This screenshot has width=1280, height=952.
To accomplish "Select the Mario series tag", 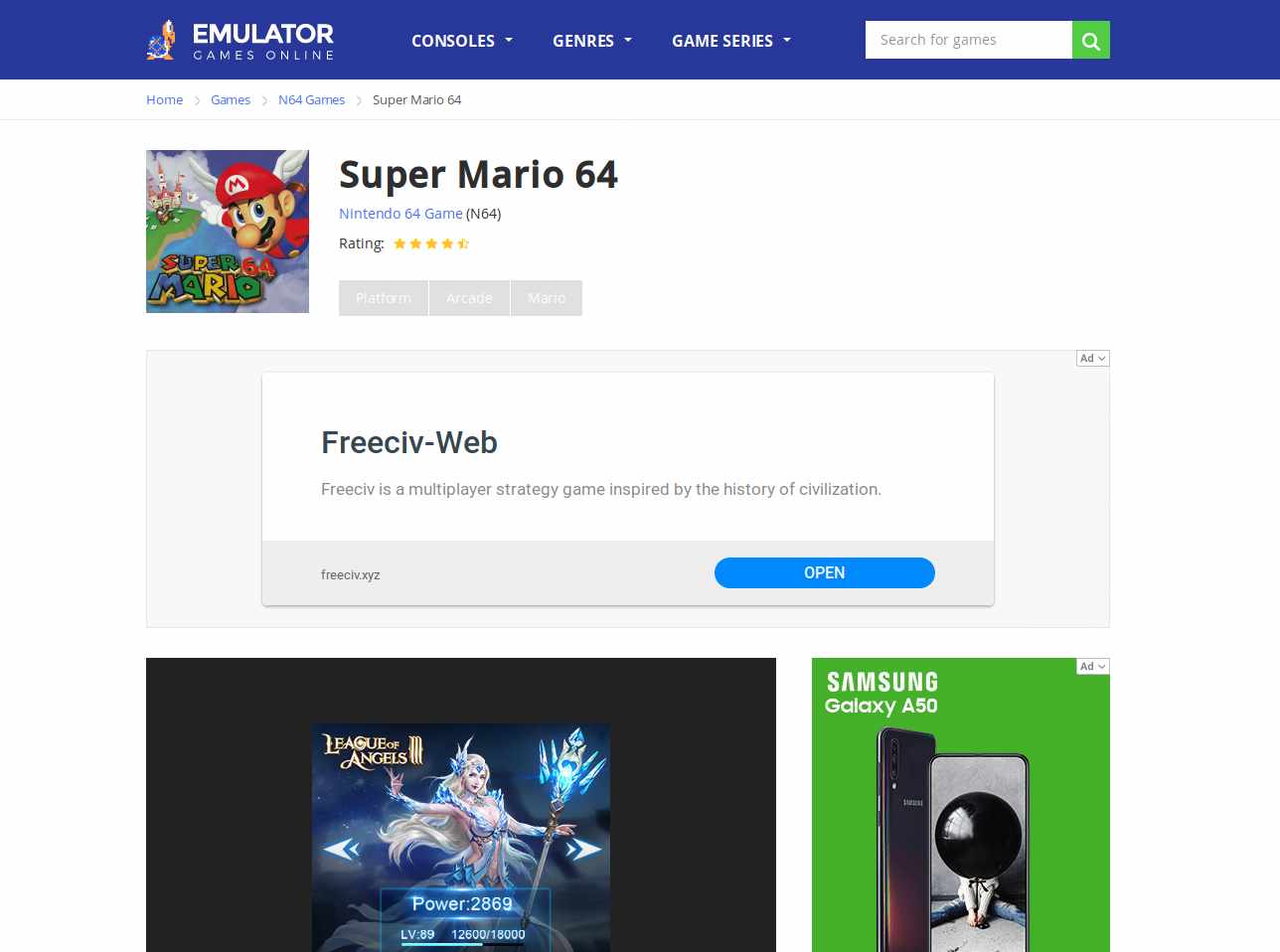I will [547, 298].
